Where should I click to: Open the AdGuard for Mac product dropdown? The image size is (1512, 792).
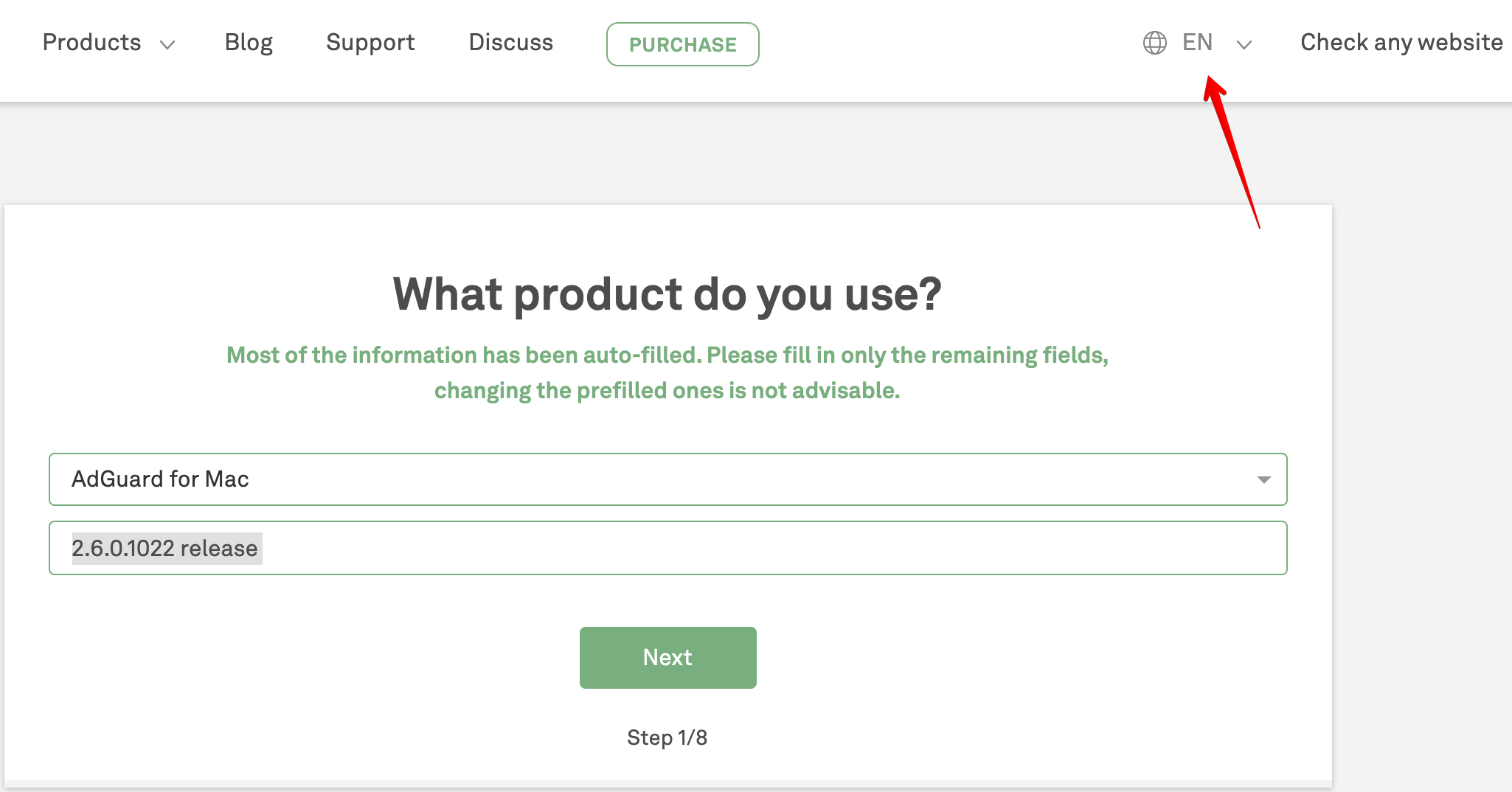pos(667,479)
